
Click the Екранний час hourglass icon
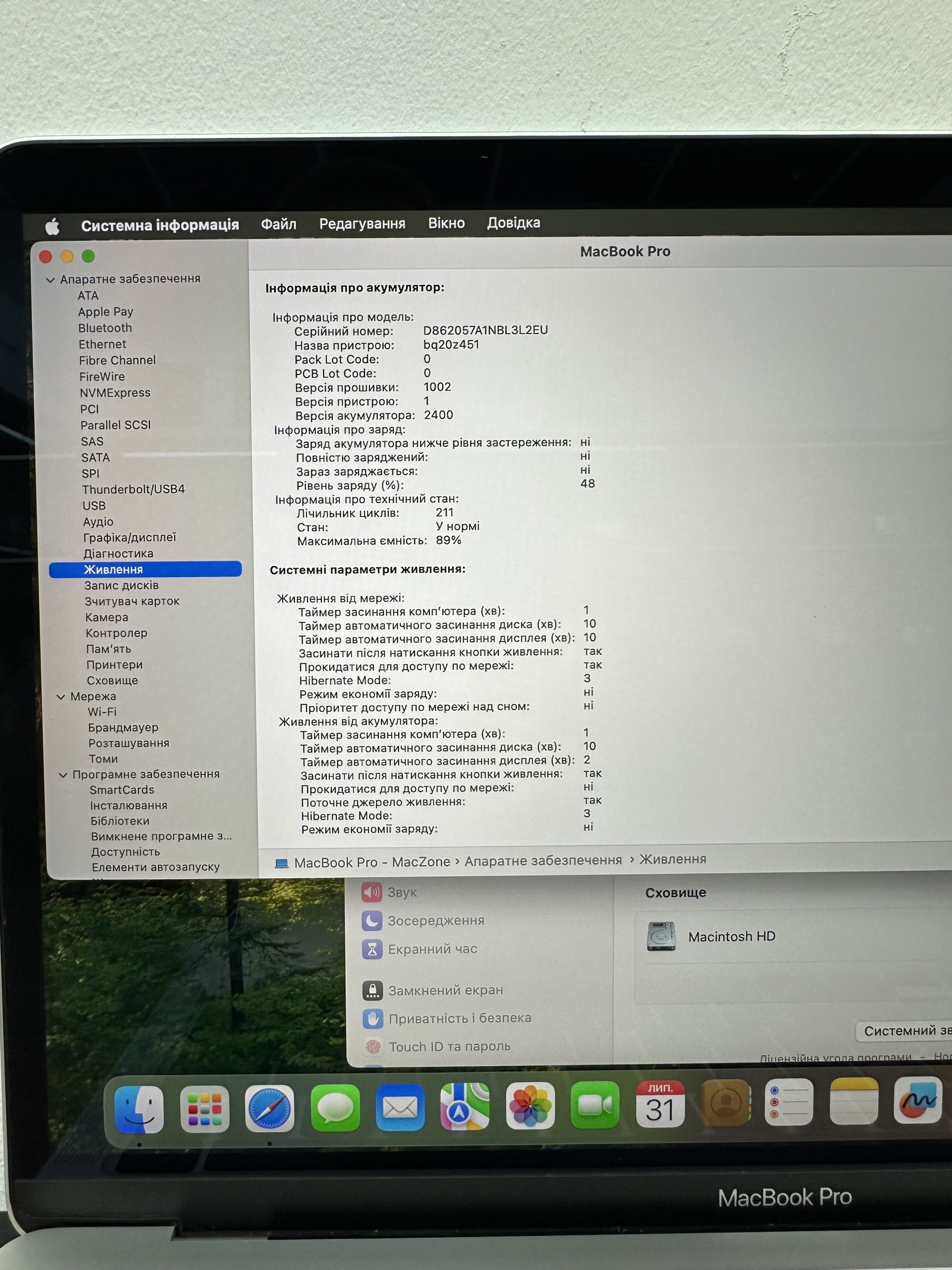(372, 949)
